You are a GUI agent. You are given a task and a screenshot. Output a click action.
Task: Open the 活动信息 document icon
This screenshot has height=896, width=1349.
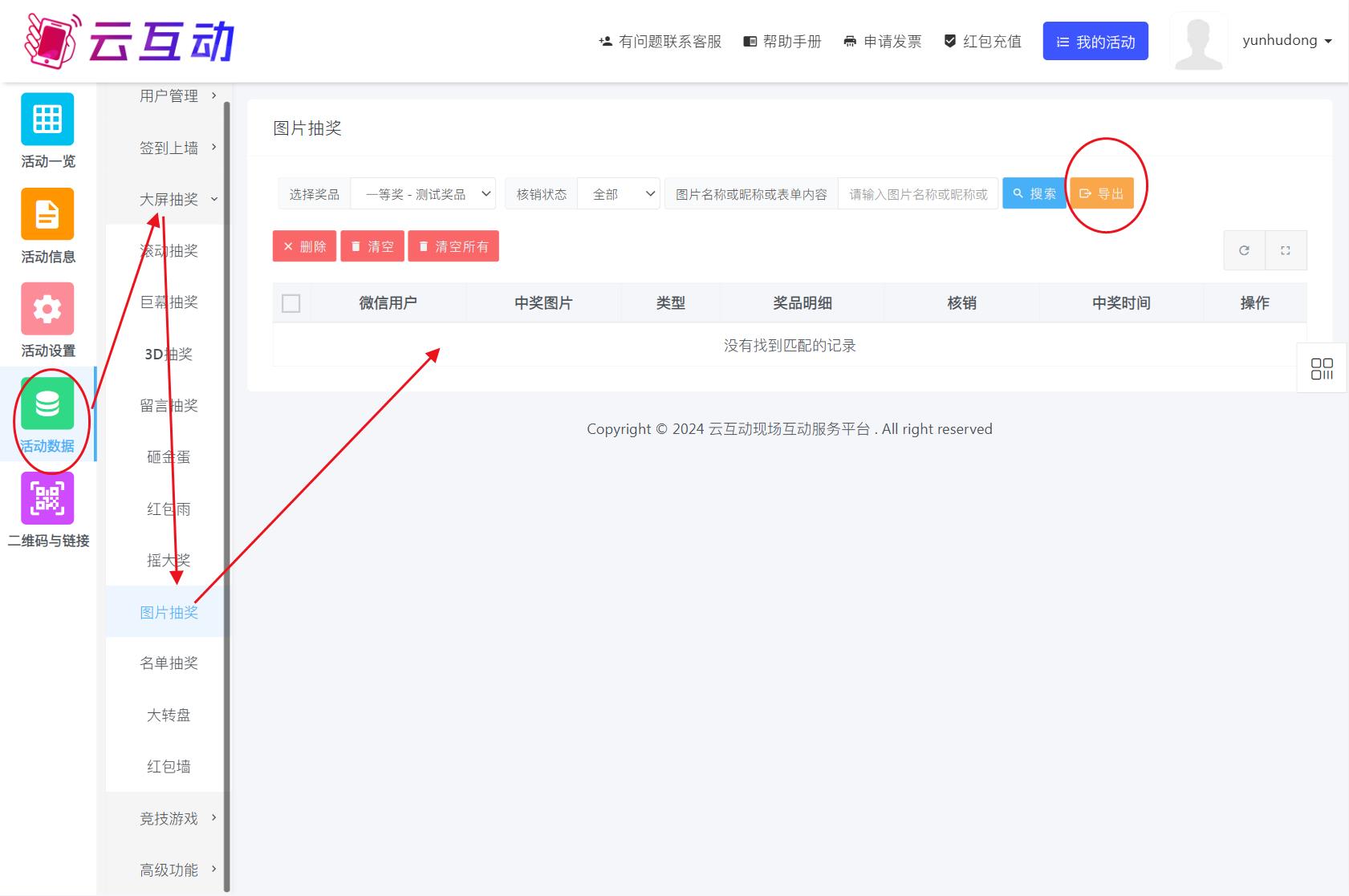(47, 214)
